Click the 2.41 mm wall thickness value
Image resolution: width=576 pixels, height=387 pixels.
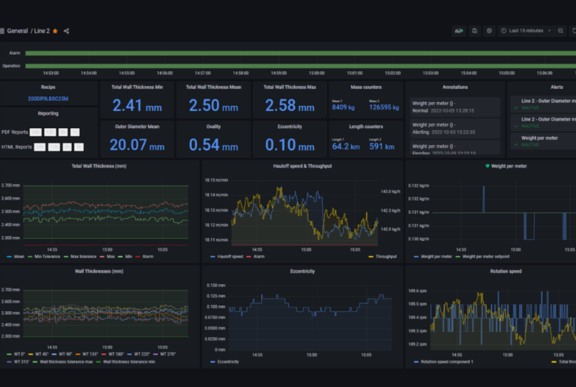tap(137, 106)
